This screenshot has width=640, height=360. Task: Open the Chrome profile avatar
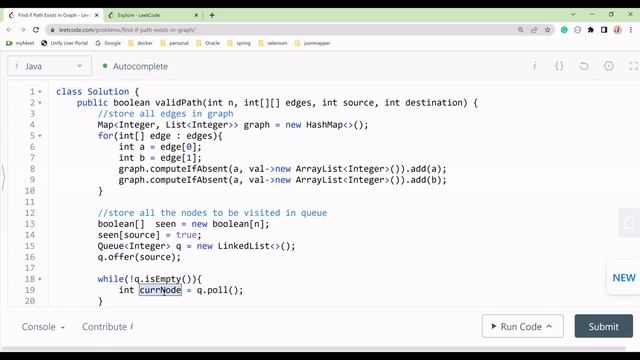(x=618, y=30)
